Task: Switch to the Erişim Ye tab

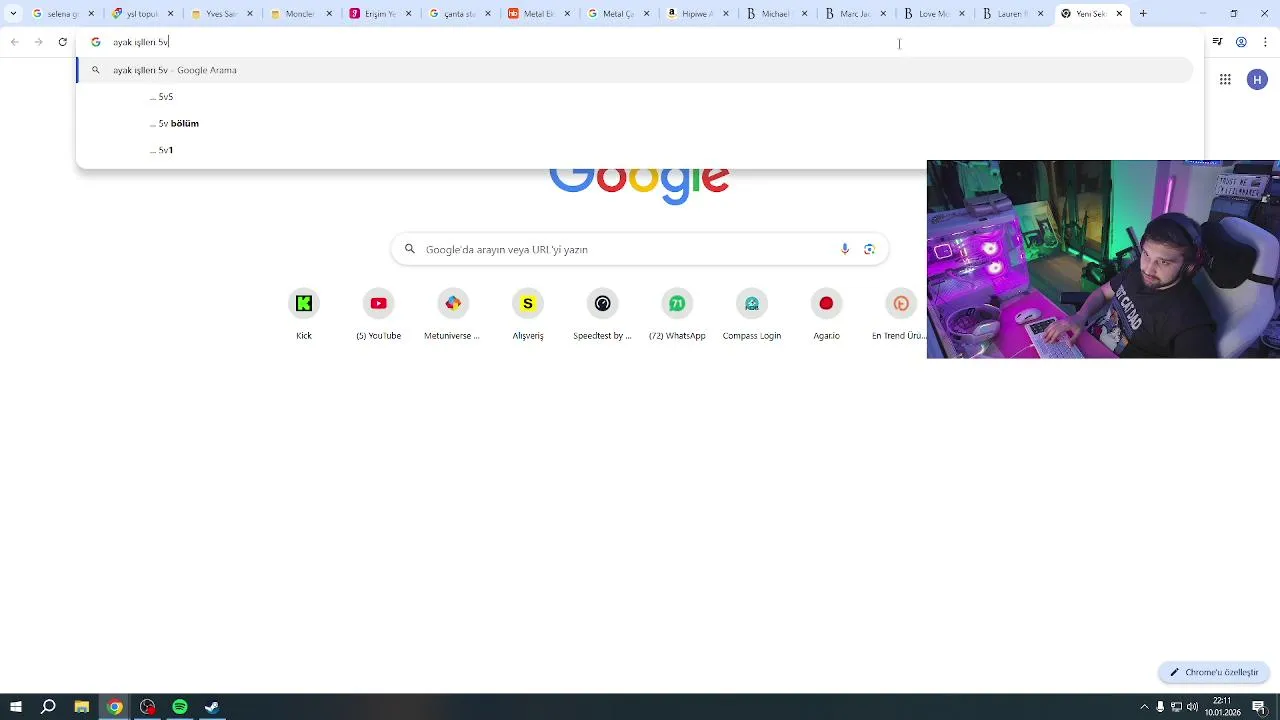Action: [378, 14]
